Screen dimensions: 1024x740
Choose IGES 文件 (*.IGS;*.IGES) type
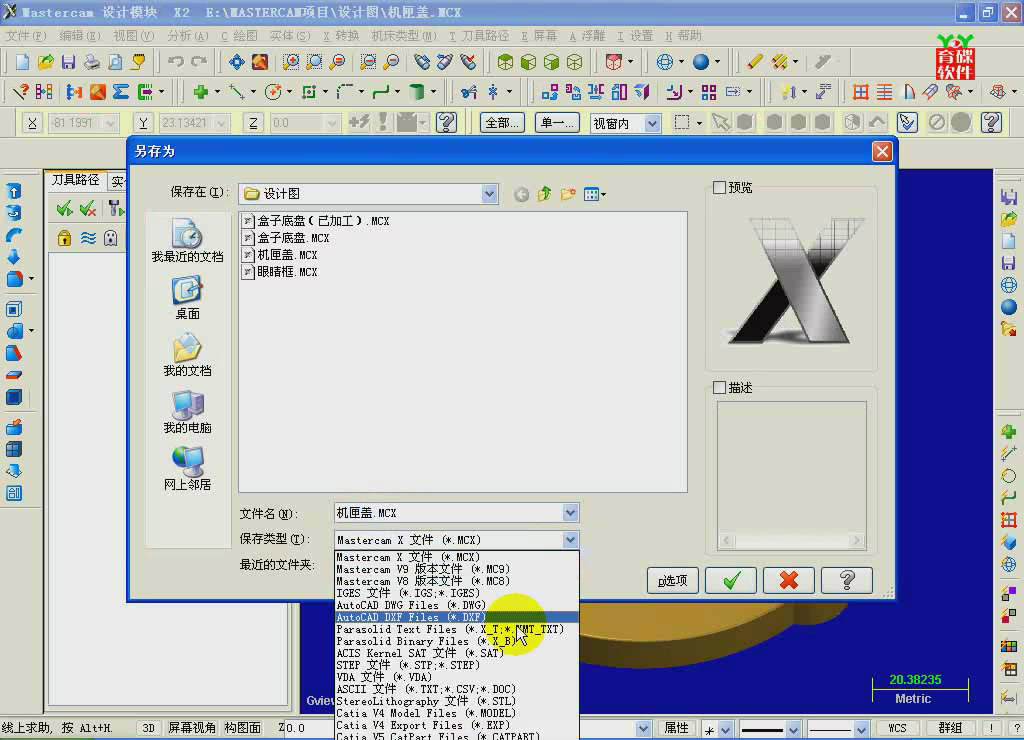456,593
